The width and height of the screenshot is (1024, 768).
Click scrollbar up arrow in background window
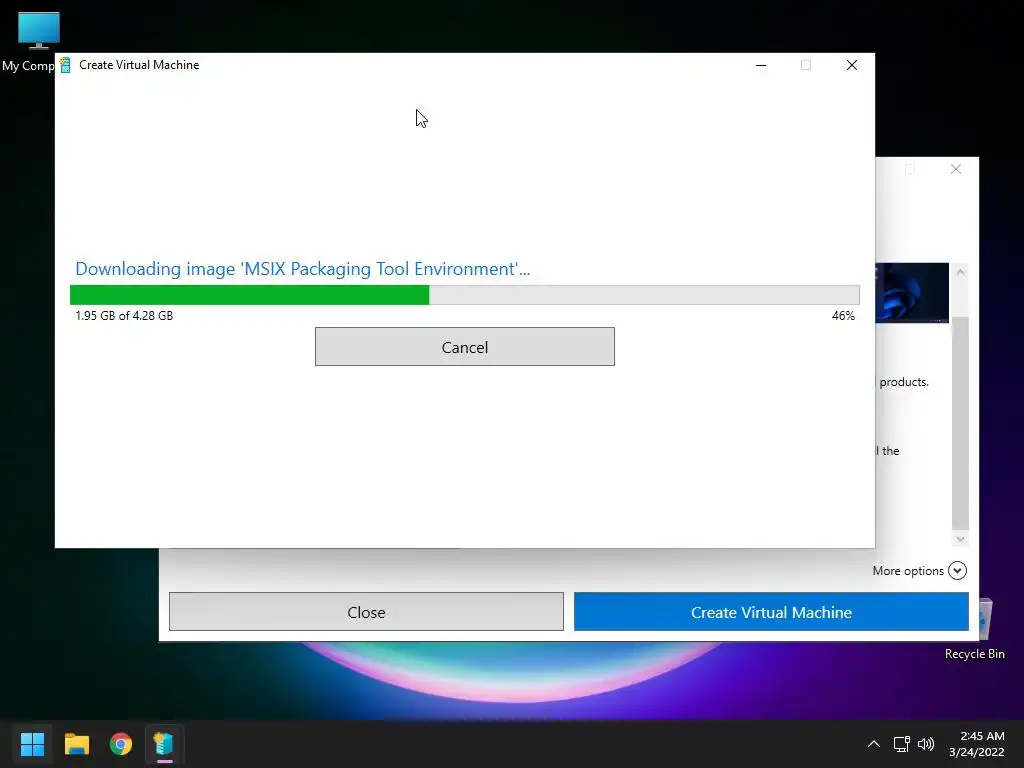(x=960, y=272)
